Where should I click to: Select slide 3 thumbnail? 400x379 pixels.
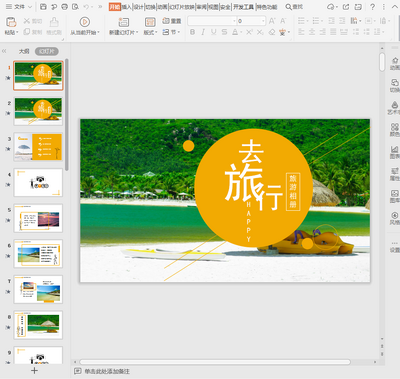coord(38,147)
